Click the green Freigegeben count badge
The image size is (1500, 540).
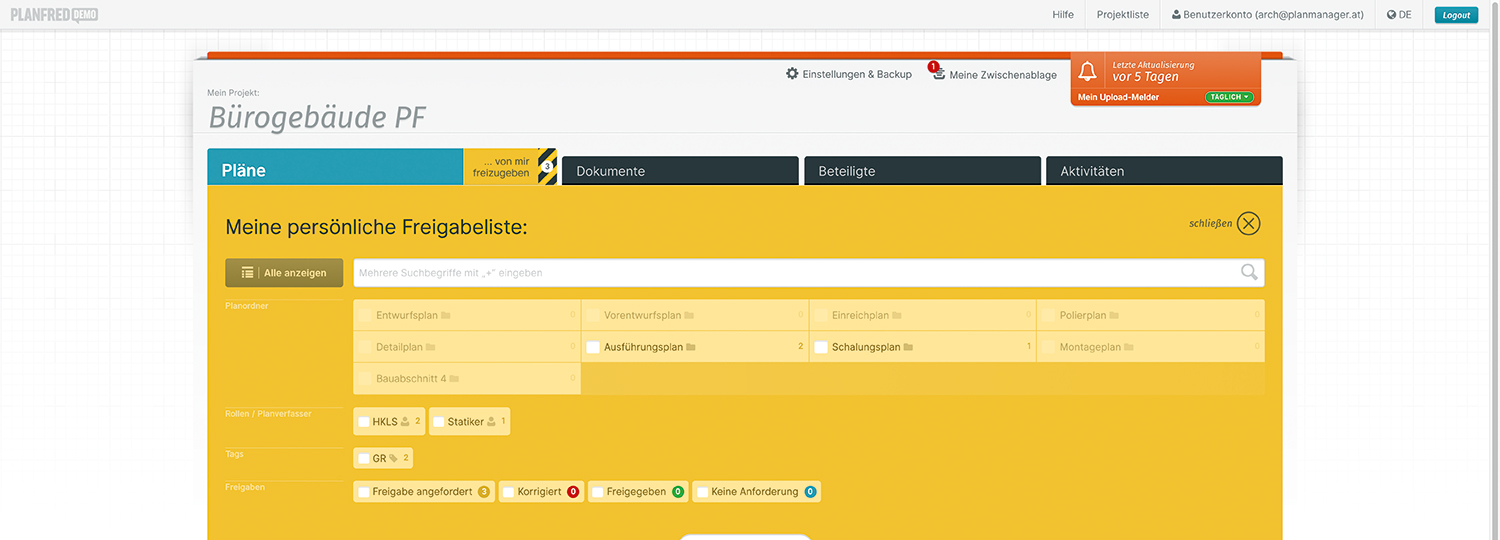pyautogui.click(x=678, y=492)
